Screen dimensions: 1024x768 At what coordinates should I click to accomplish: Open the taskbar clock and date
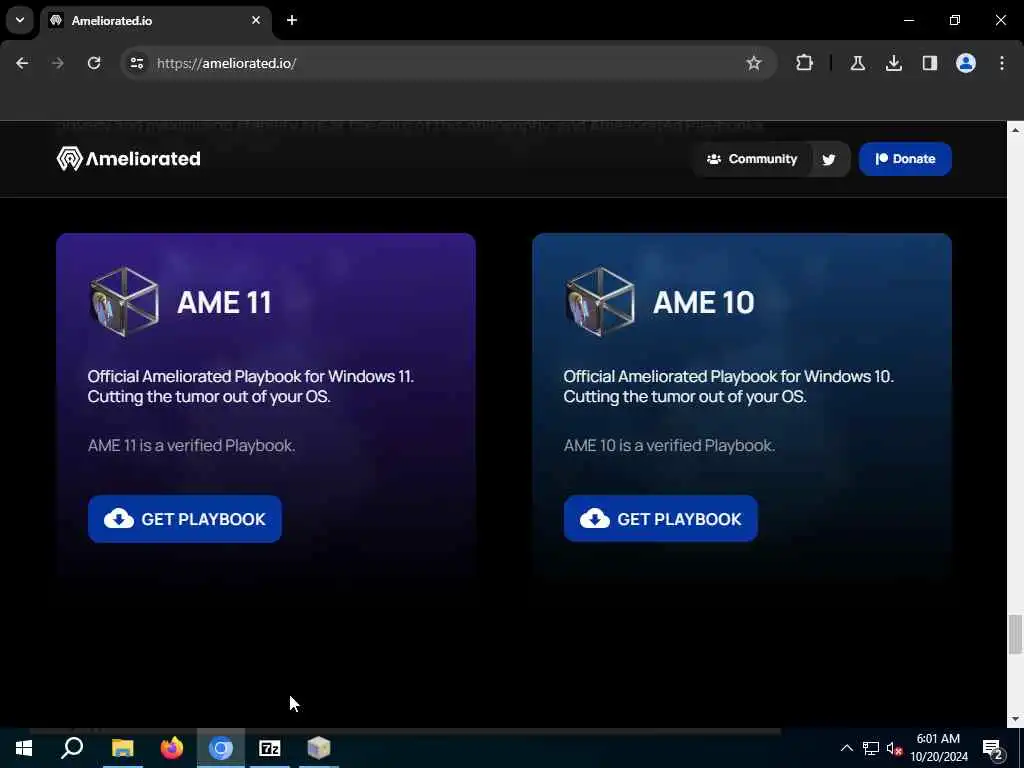[x=938, y=748]
